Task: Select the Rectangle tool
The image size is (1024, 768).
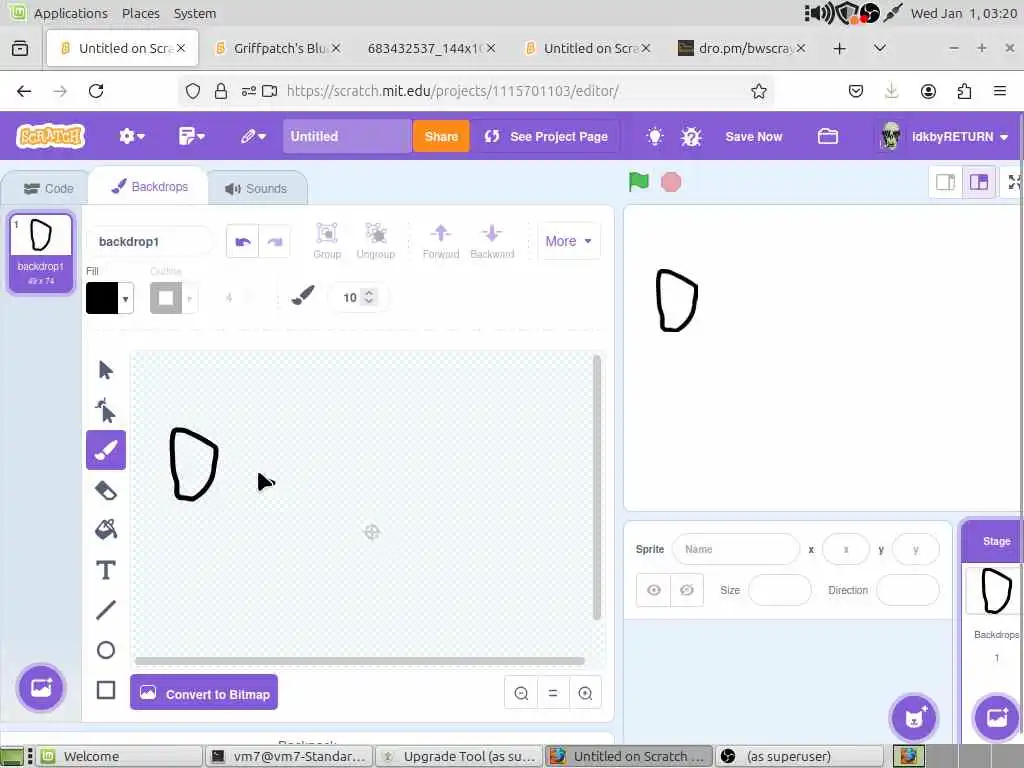Action: click(x=106, y=690)
